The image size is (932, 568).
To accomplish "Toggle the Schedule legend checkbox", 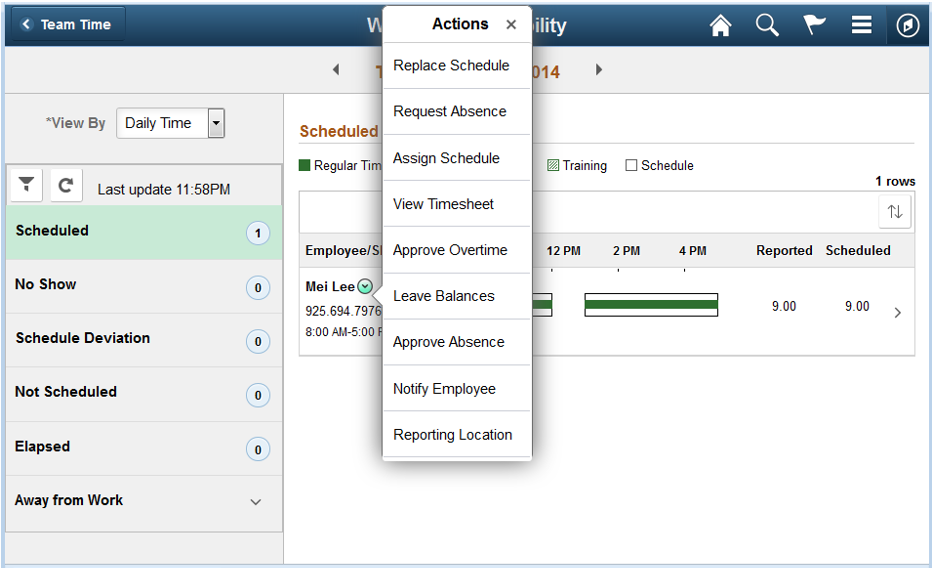I will point(631,165).
